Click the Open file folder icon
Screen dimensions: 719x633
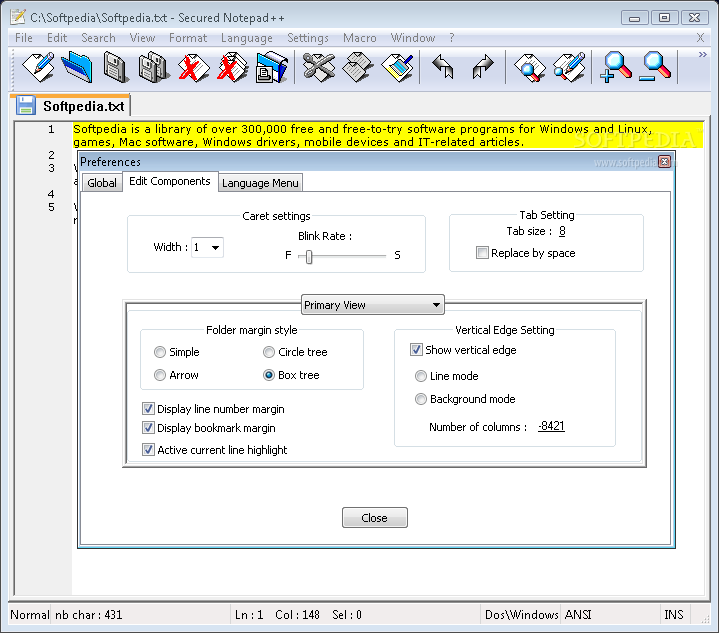[77, 67]
